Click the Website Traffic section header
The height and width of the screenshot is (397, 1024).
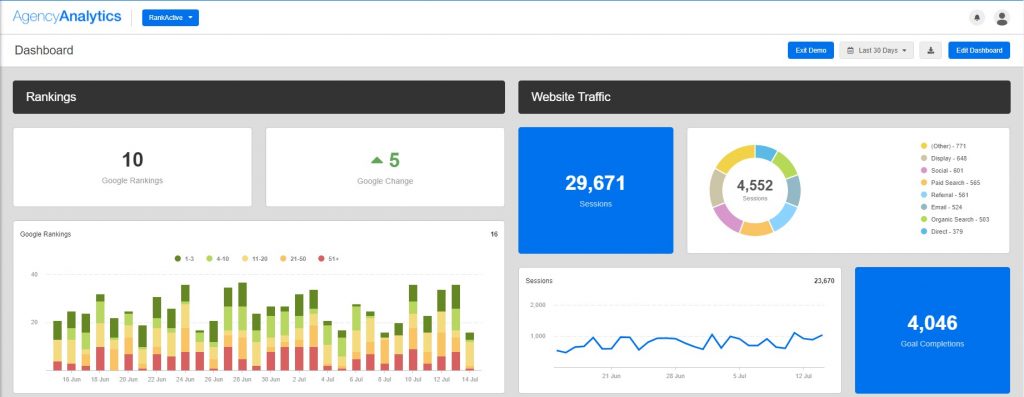point(764,97)
